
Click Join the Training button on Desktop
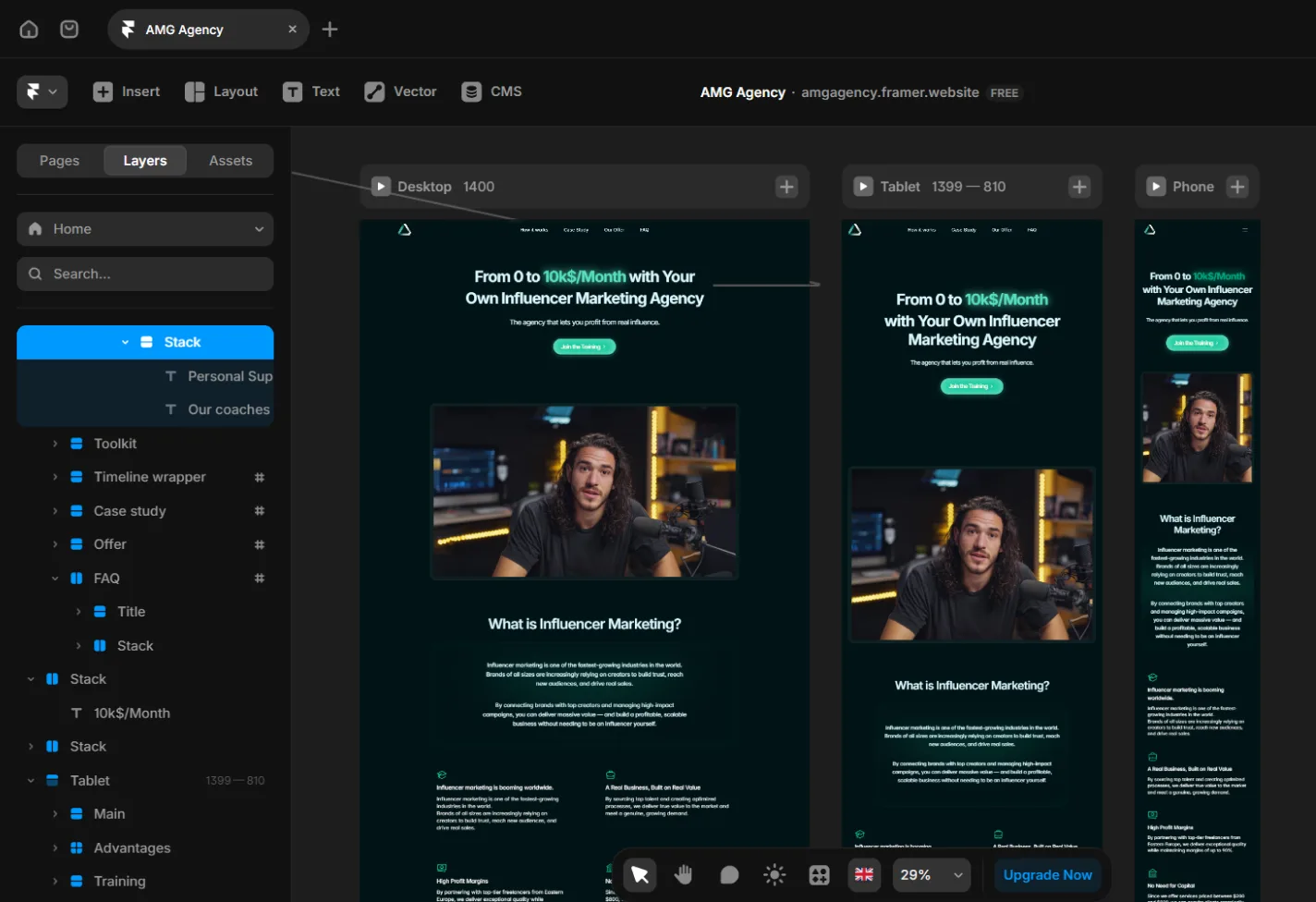tap(584, 347)
